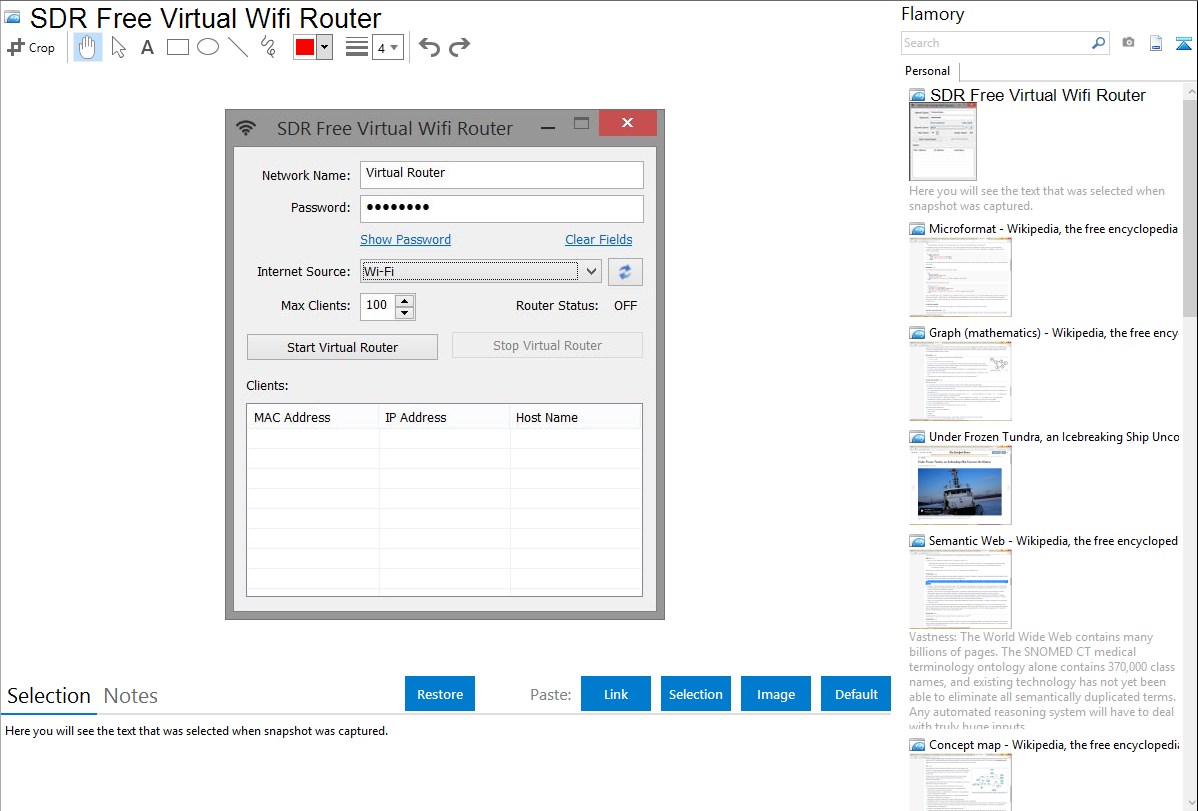The height and width of the screenshot is (811, 1198).
Task: Click the blue triangle icon in Flamory panel
Action: point(1183,43)
